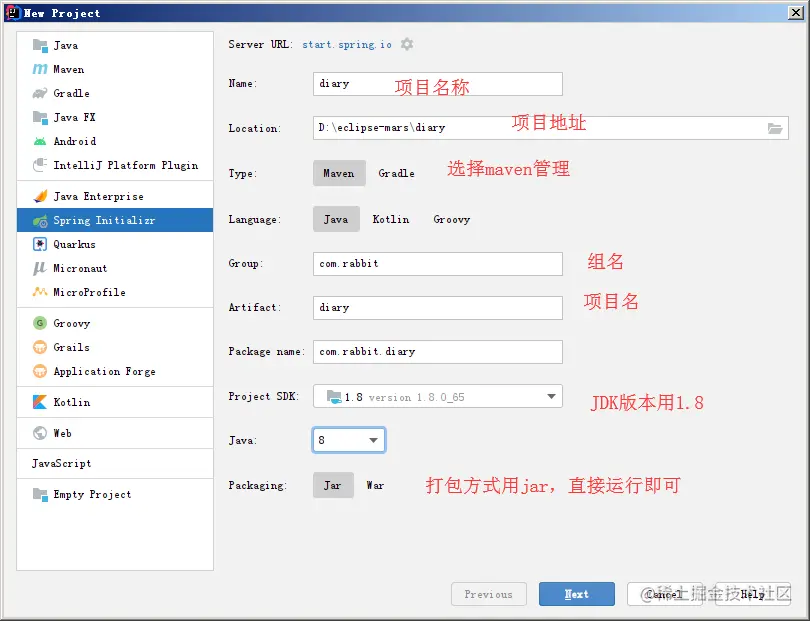Click the Next button
Screen dimensions: 810x621
click(x=577, y=594)
